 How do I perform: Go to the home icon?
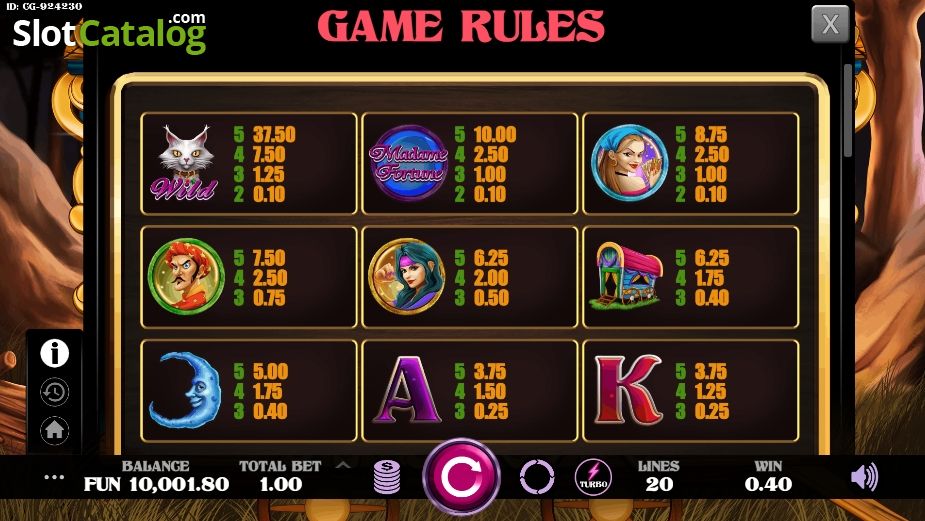click(54, 430)
